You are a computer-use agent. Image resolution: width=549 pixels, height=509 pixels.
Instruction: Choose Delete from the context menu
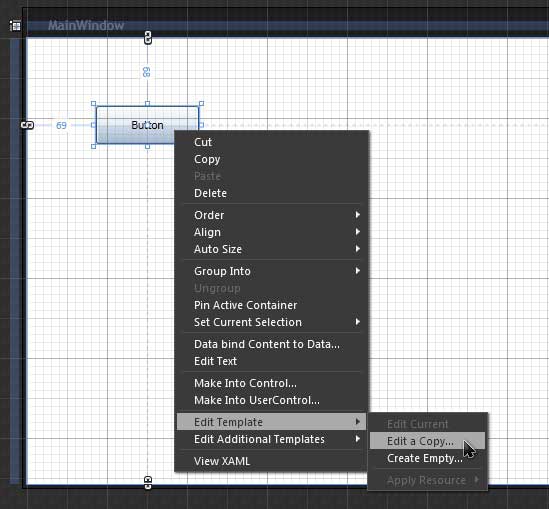coord(272,193)
